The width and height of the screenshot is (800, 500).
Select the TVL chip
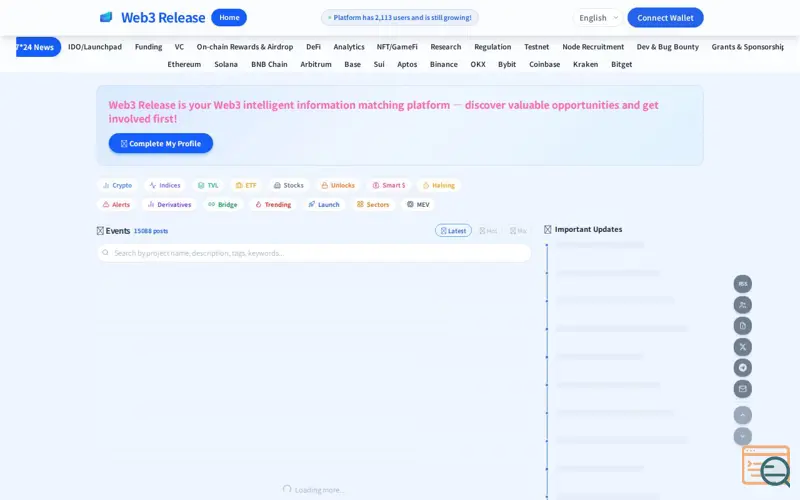(208, 185)
